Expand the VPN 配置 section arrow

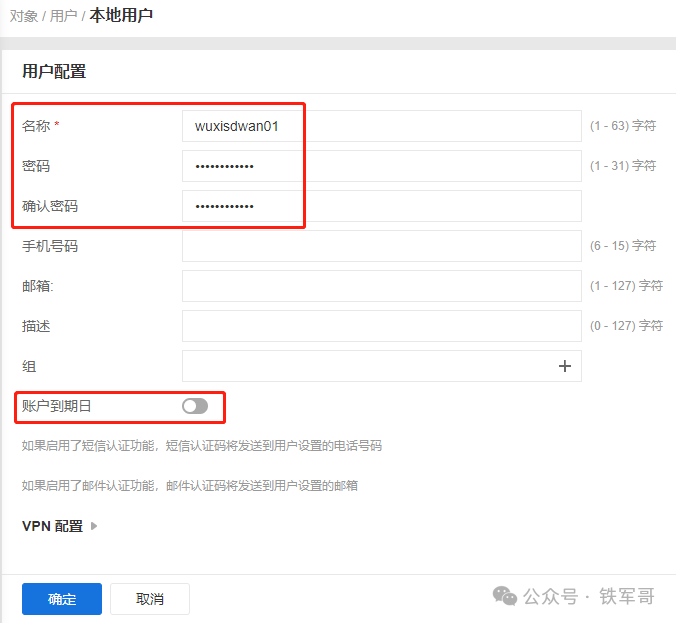[x=94, y=526]
